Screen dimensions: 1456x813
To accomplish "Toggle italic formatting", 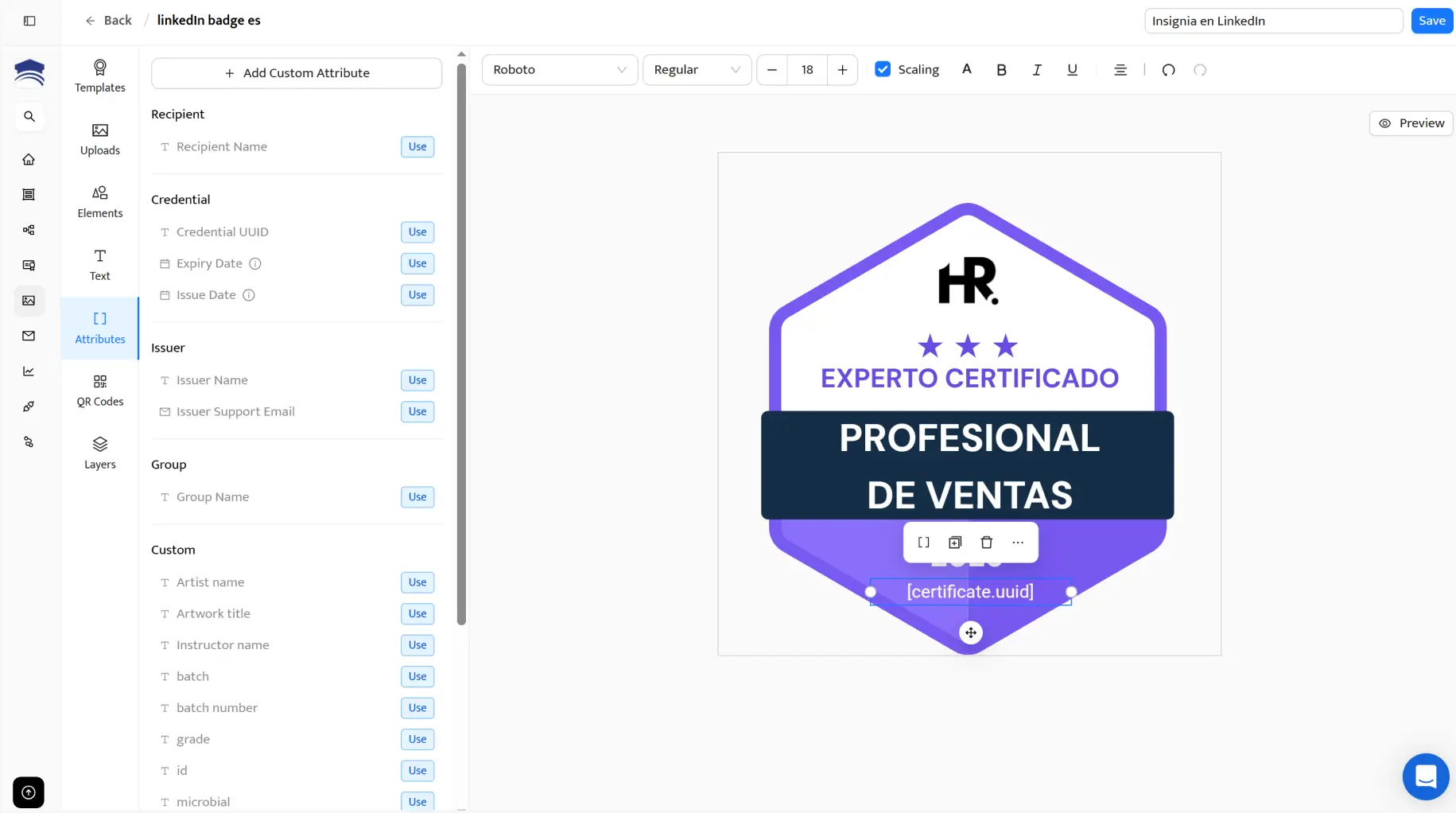I will (x=1037, y=70).
